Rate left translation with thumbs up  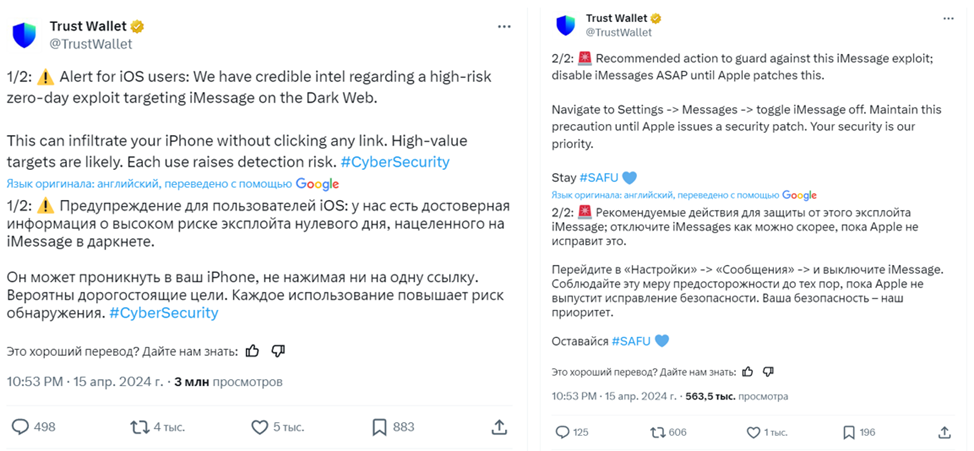(x=252, y=351)
